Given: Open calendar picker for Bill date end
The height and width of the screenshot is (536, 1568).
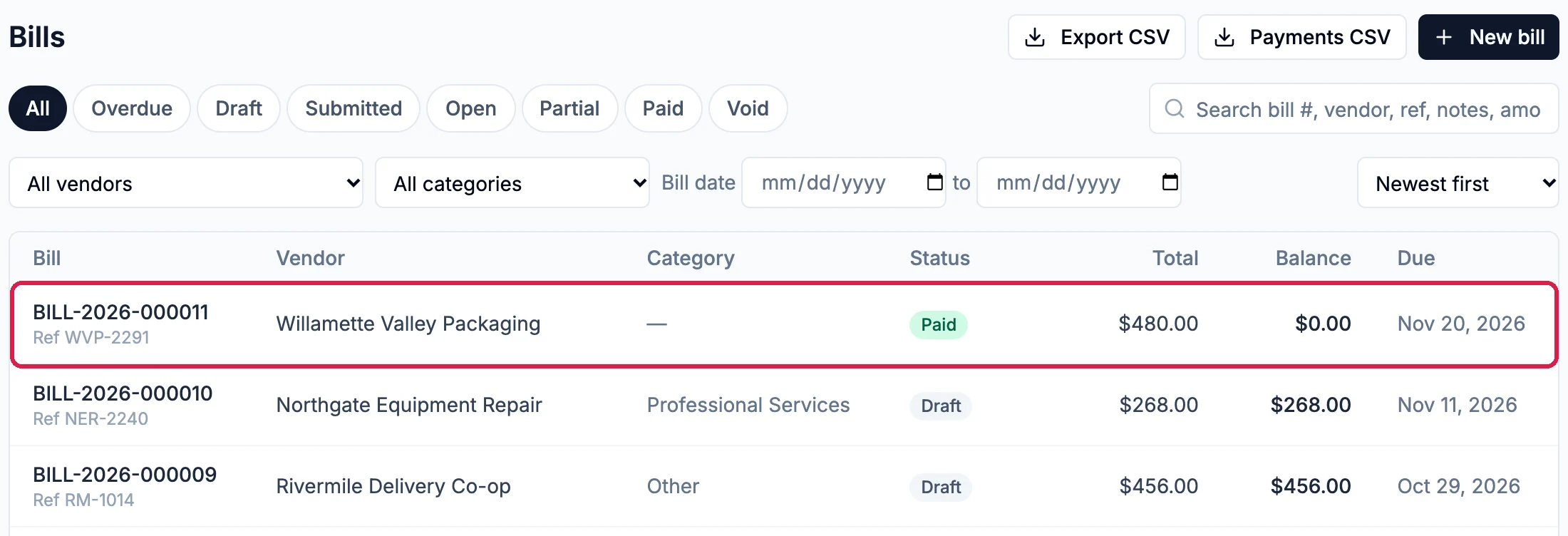Looking at the screenshot, I should pos(1170,182).
